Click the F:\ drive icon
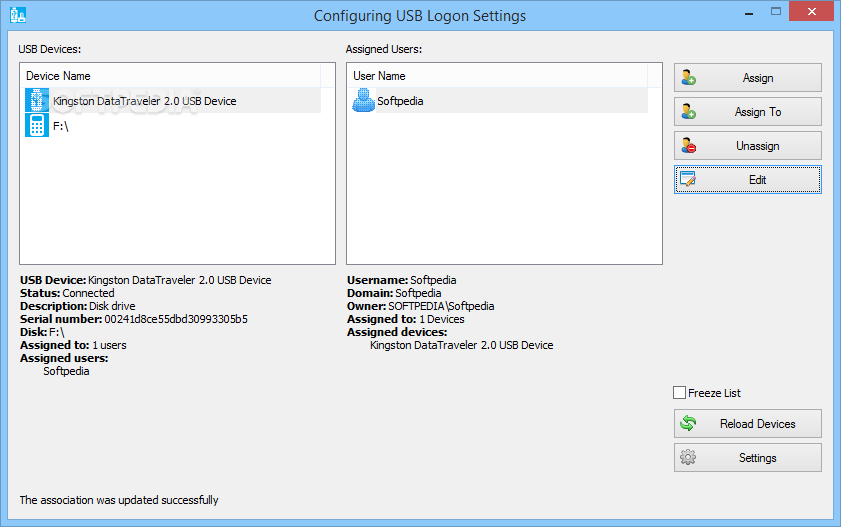 [x=37, y=125]
